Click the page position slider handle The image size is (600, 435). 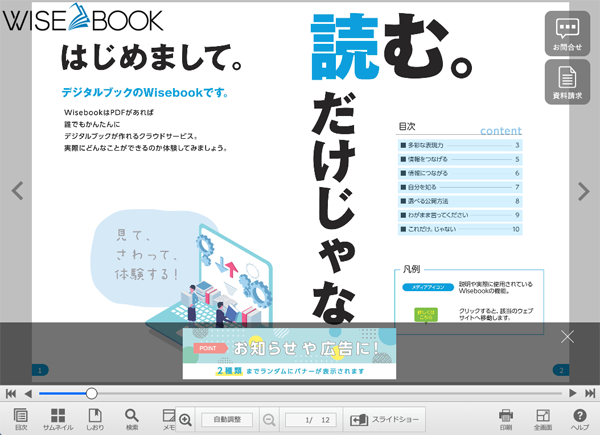pos(91,393)
